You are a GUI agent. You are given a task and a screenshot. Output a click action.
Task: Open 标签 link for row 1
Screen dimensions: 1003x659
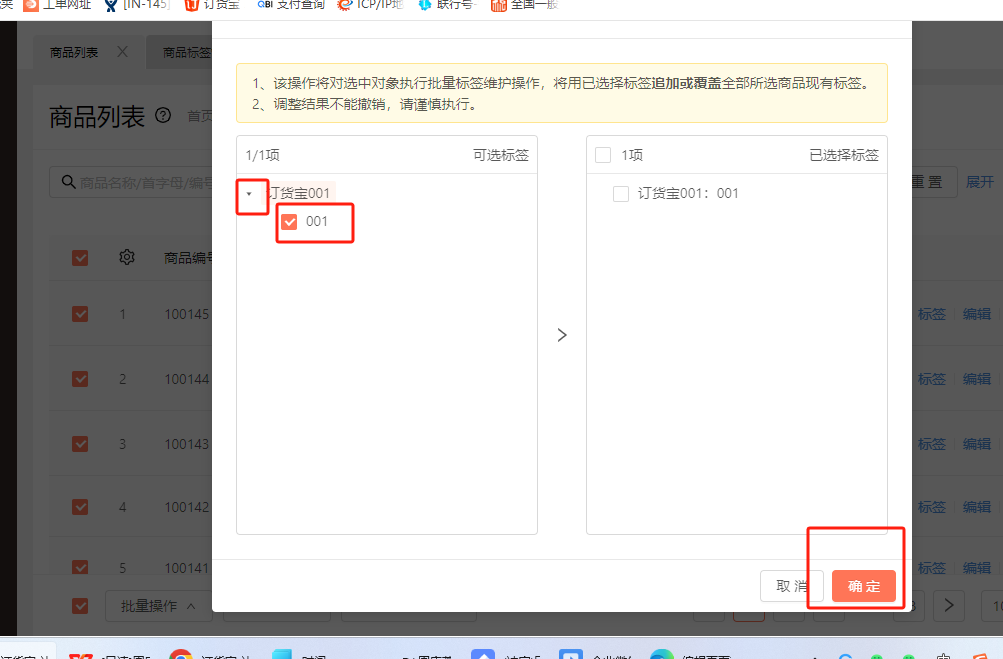pos(931,314)
